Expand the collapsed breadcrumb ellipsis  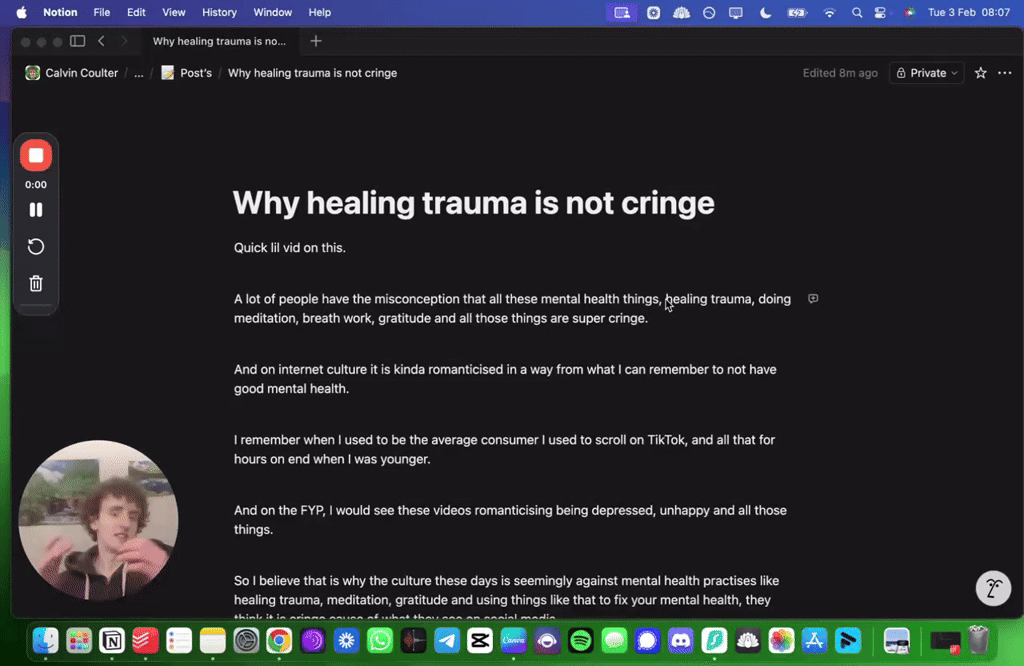pos(139,73)
